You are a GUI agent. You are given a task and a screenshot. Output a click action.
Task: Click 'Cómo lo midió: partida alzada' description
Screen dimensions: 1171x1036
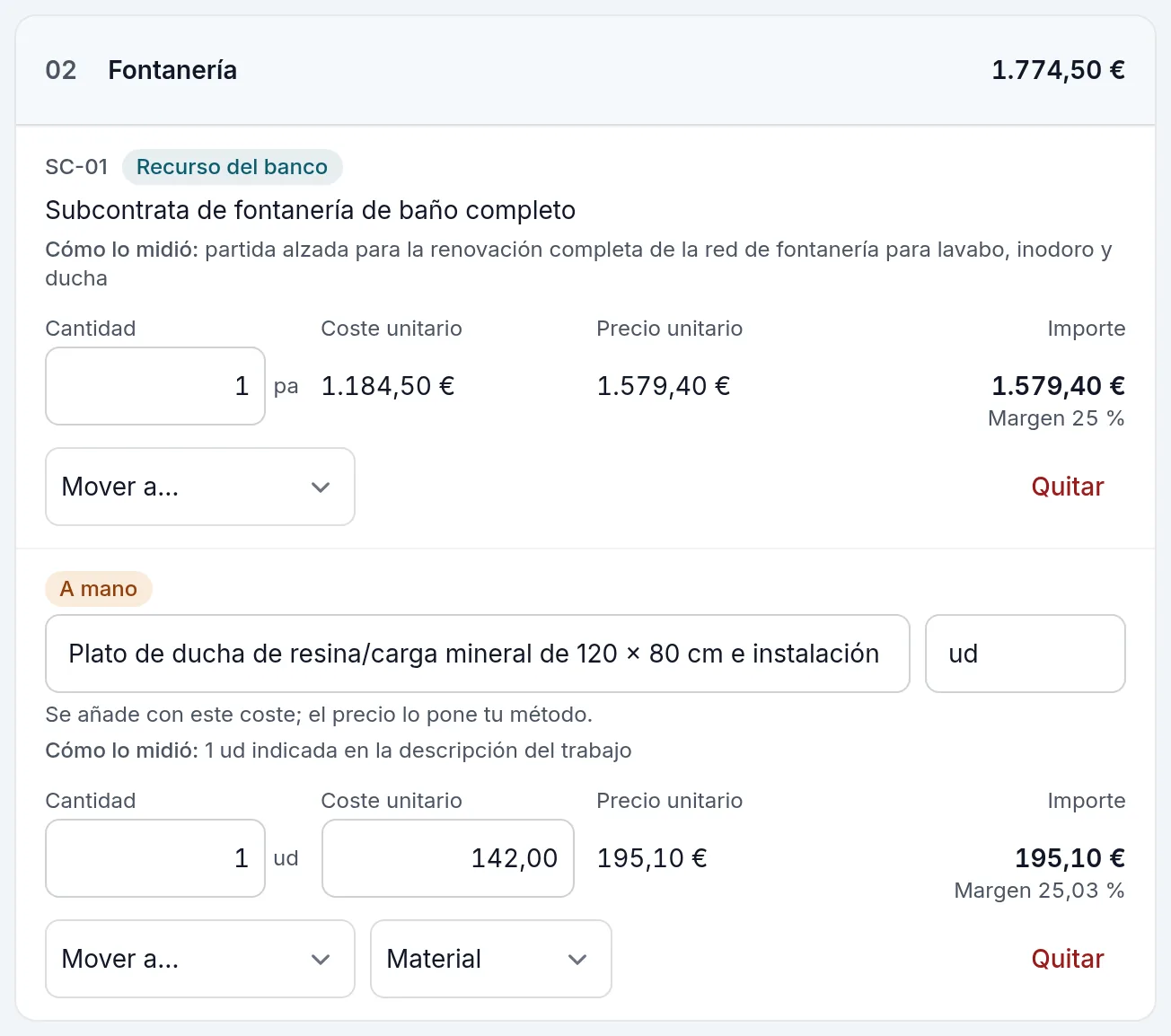pyautogui.click(x=579, y=264)
